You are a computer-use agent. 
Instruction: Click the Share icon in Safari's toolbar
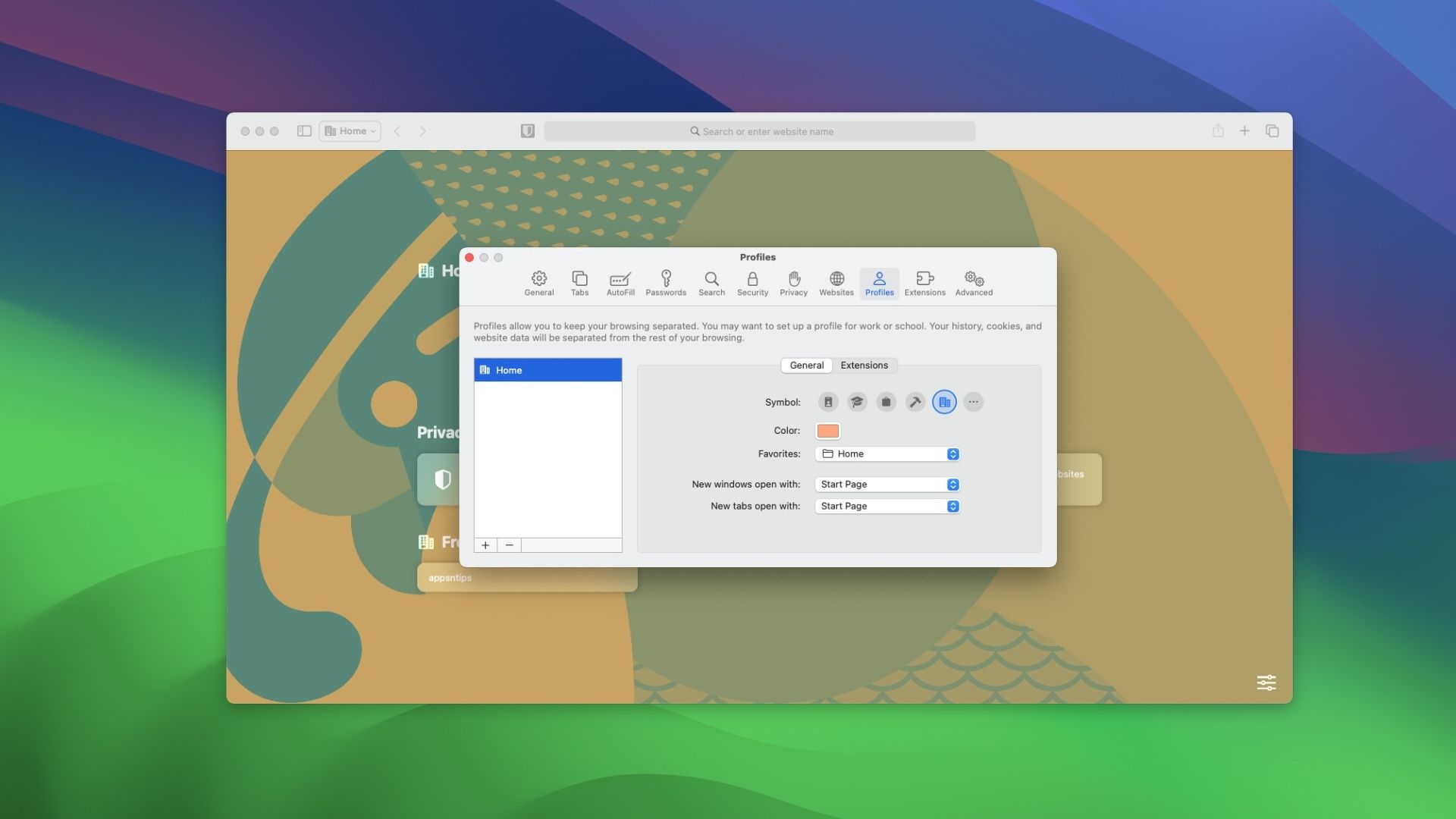pyautogui.click(x=1218, y=130)
